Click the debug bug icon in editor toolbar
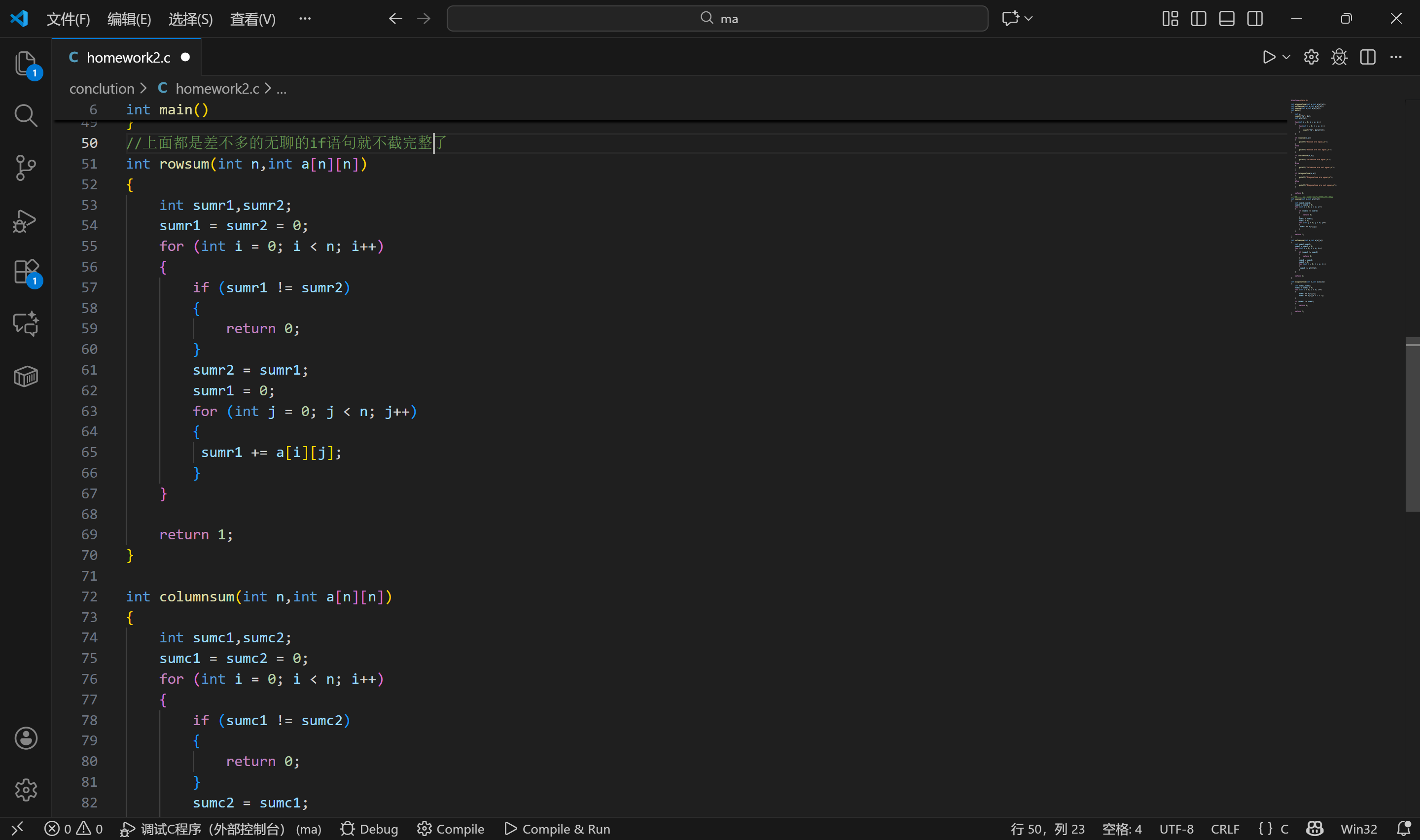The width and height of the screenshot is (1420, 840). (1339, 57)
